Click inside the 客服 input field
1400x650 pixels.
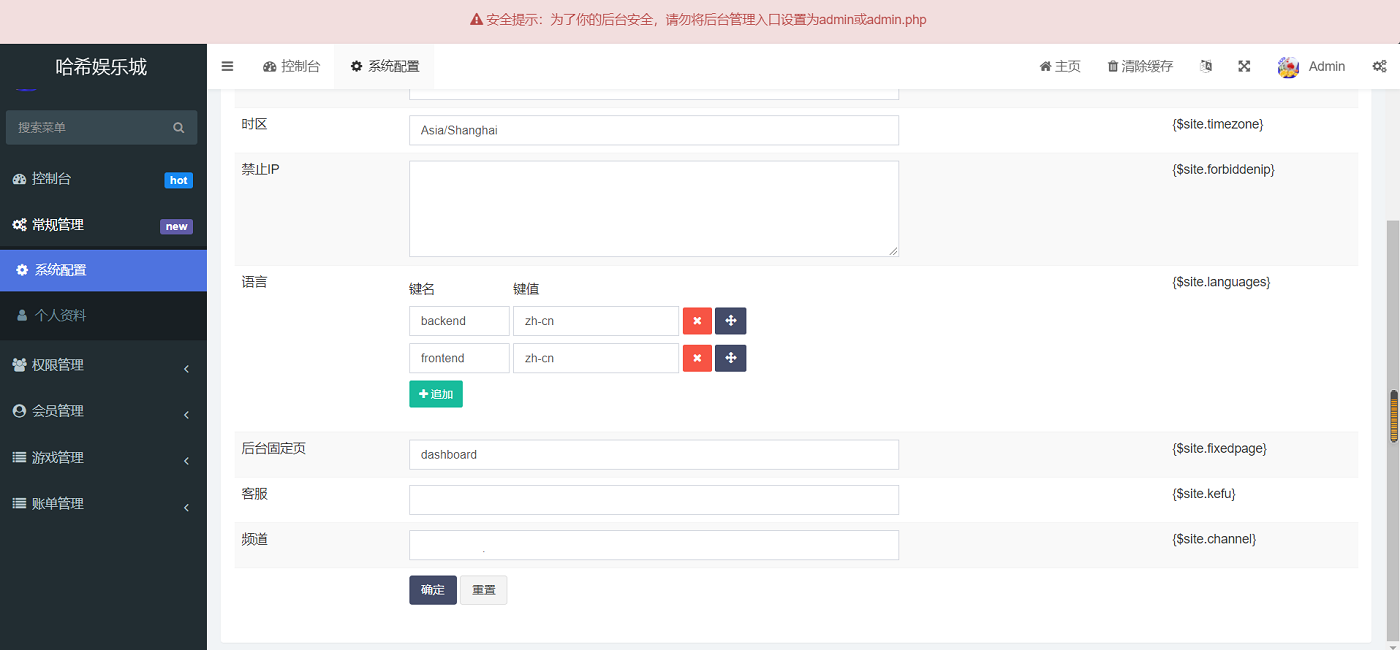[x=653, y=499]
